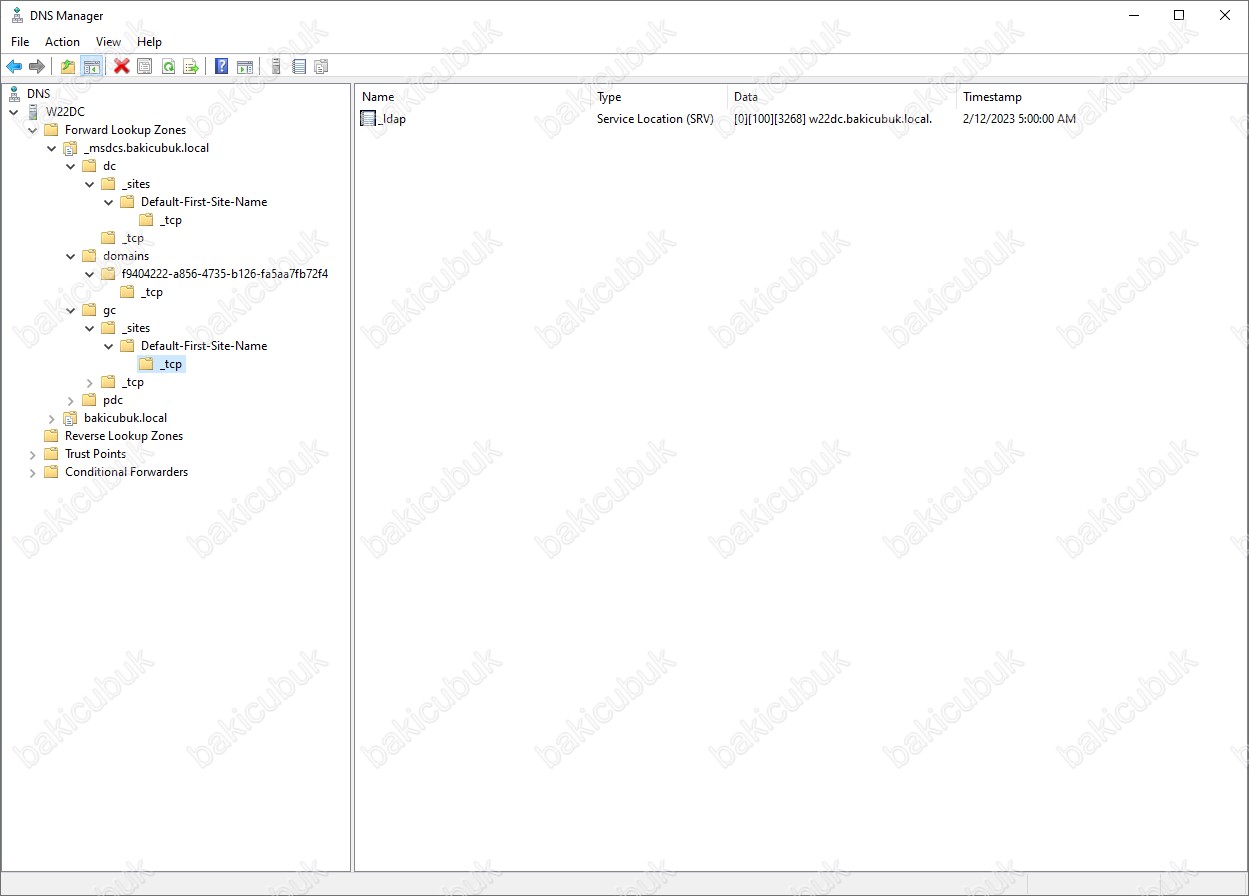The image size is (1249, 896).
Task: Select the Forward Lookup Zones label
Action: tap(125, 130)
